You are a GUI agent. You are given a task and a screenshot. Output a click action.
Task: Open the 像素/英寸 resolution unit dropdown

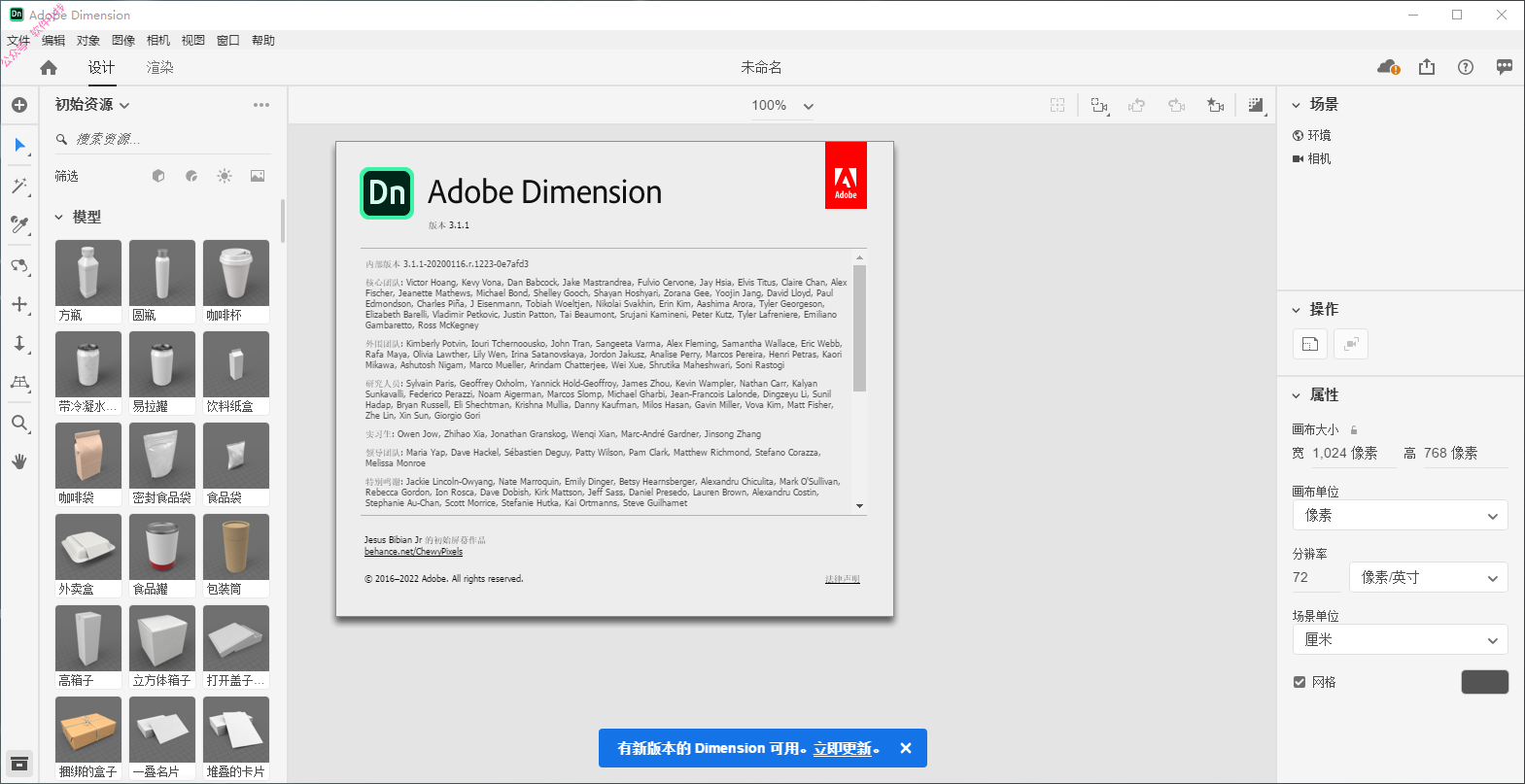pos(1429,577)
